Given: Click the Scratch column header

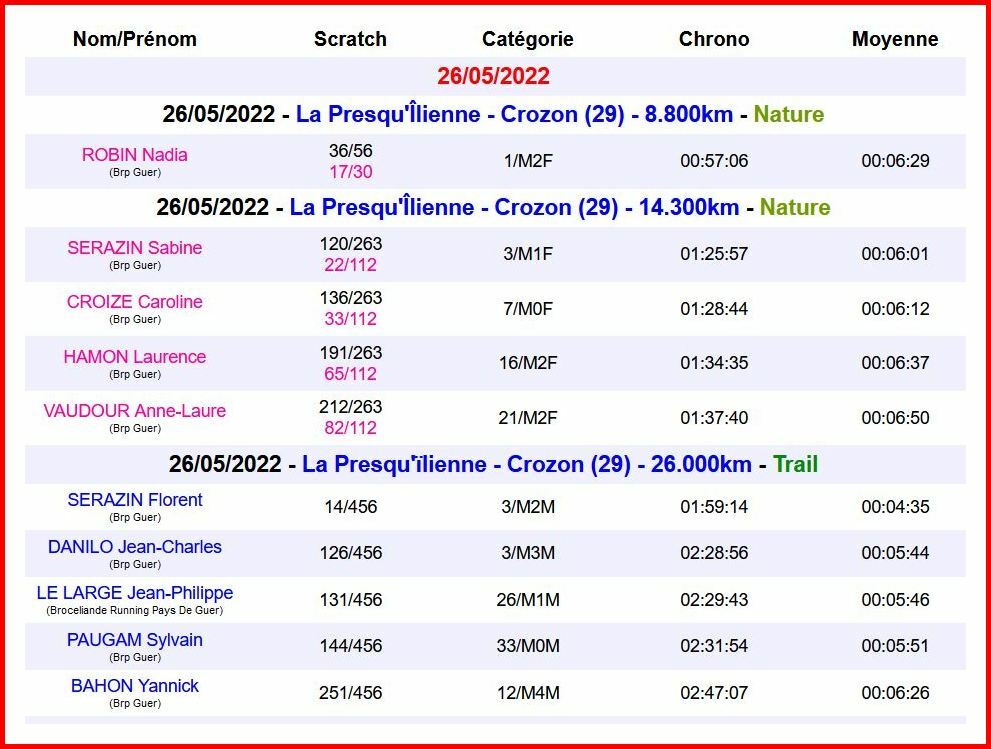Looking at the screenshot, I should [x=350, y=39].
